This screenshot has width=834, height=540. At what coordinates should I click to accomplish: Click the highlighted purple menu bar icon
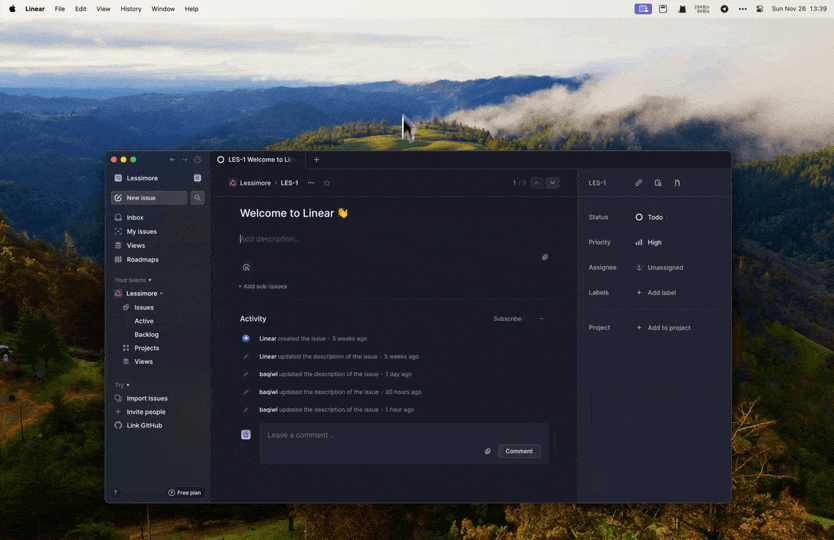tap(643, 9)
